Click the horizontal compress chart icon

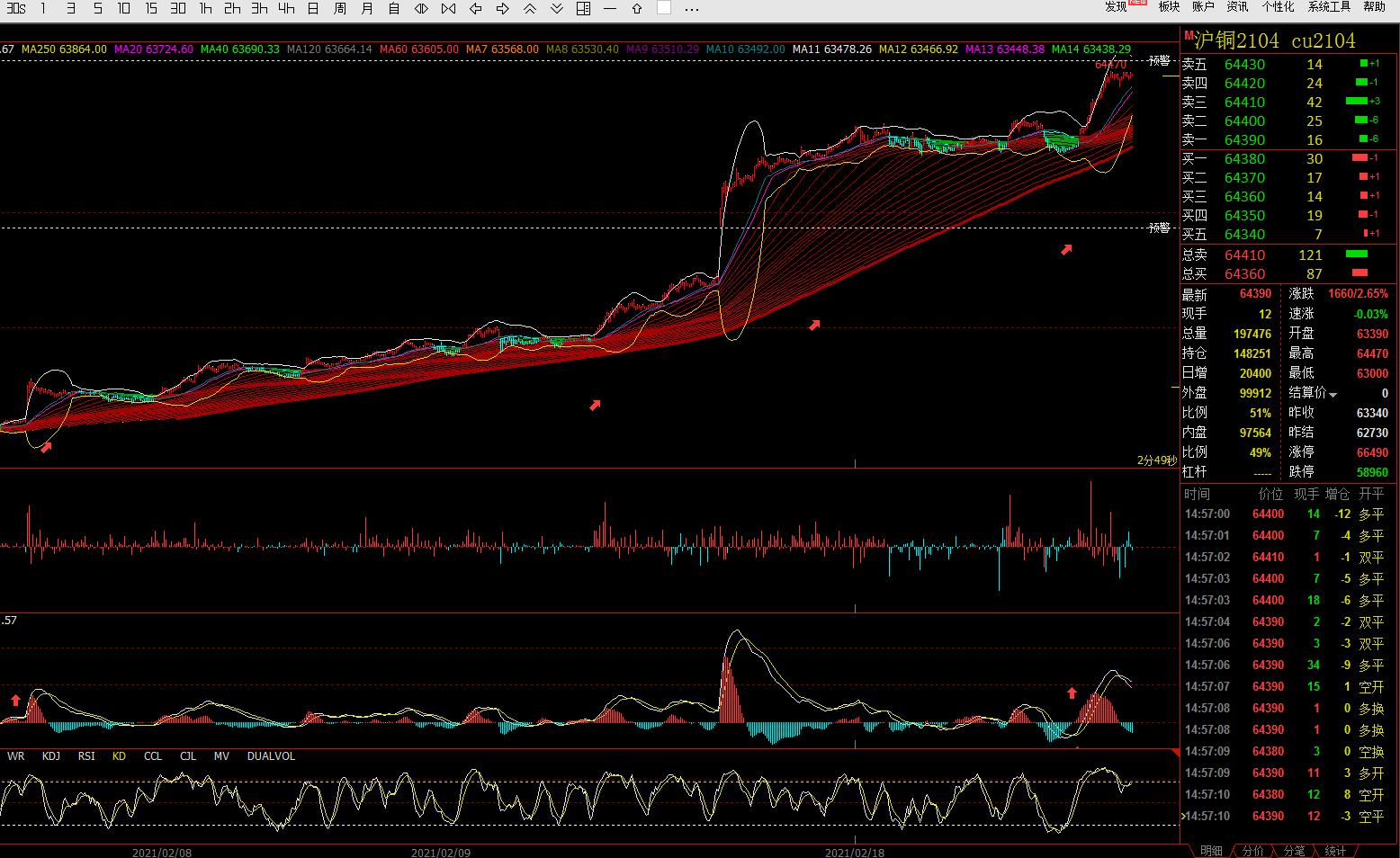(449, 9)
